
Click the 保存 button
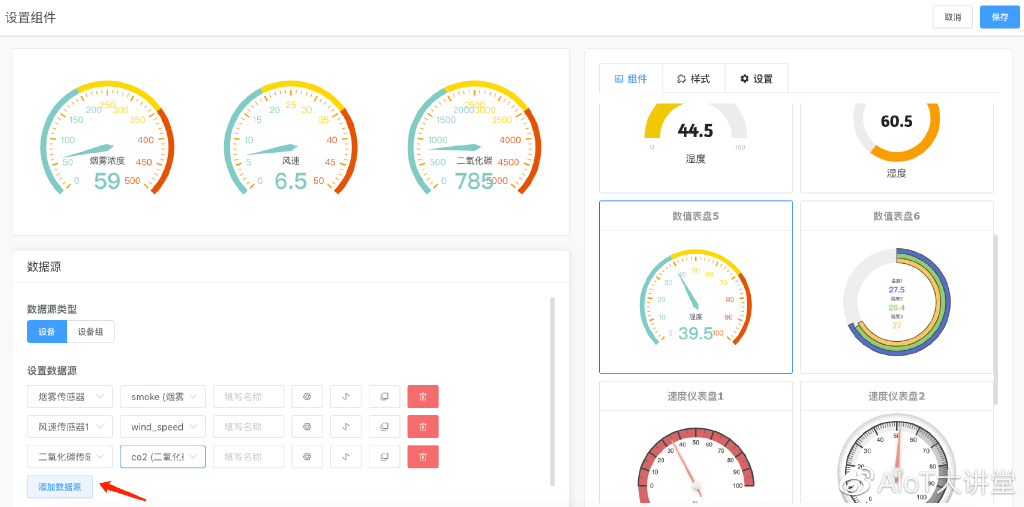(x=1000, y=17)
